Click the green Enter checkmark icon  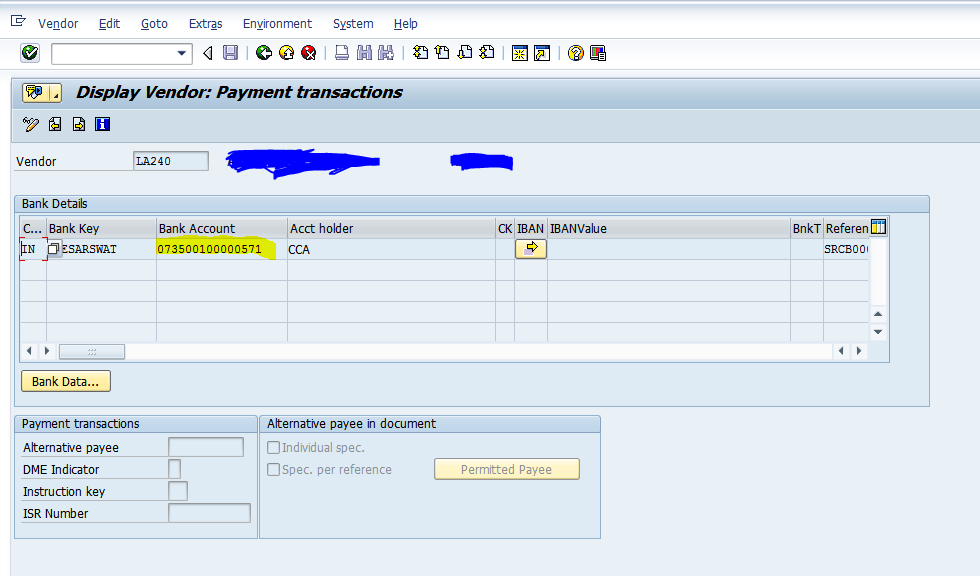click(x=29, y=53)
